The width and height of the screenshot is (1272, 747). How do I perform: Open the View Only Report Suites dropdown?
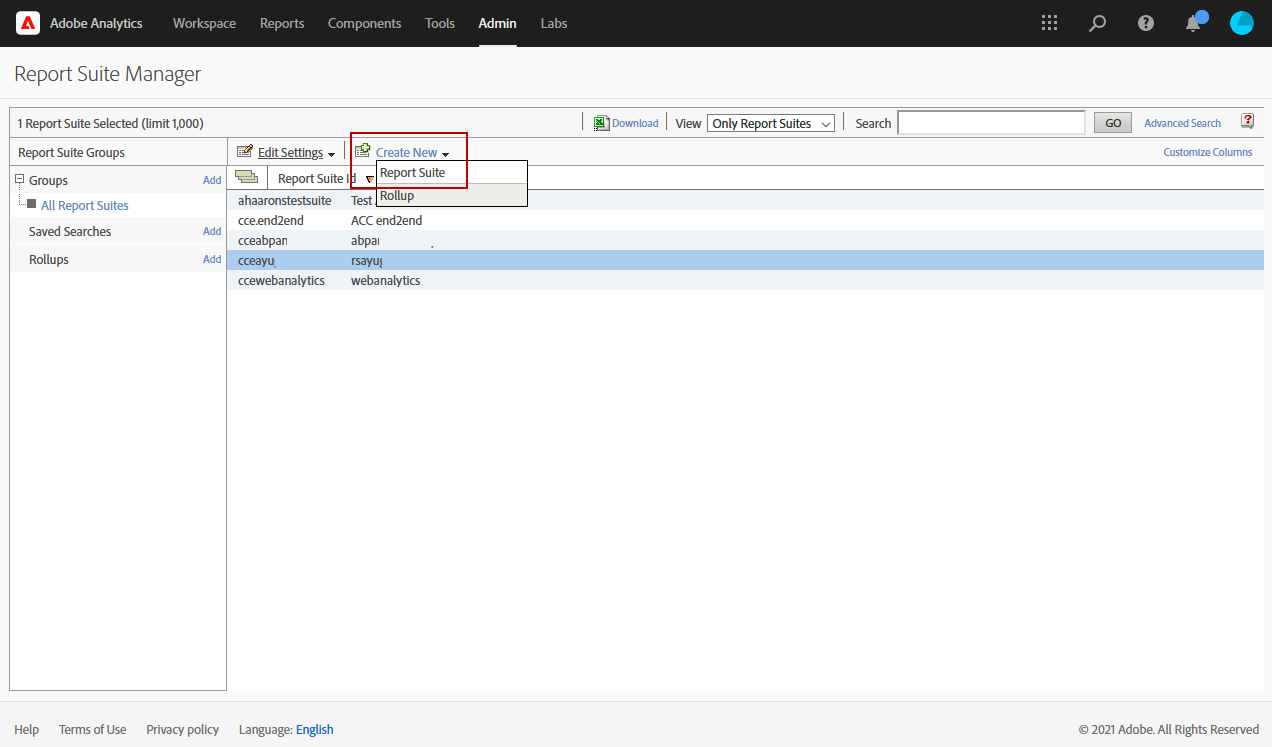point(771,123)
